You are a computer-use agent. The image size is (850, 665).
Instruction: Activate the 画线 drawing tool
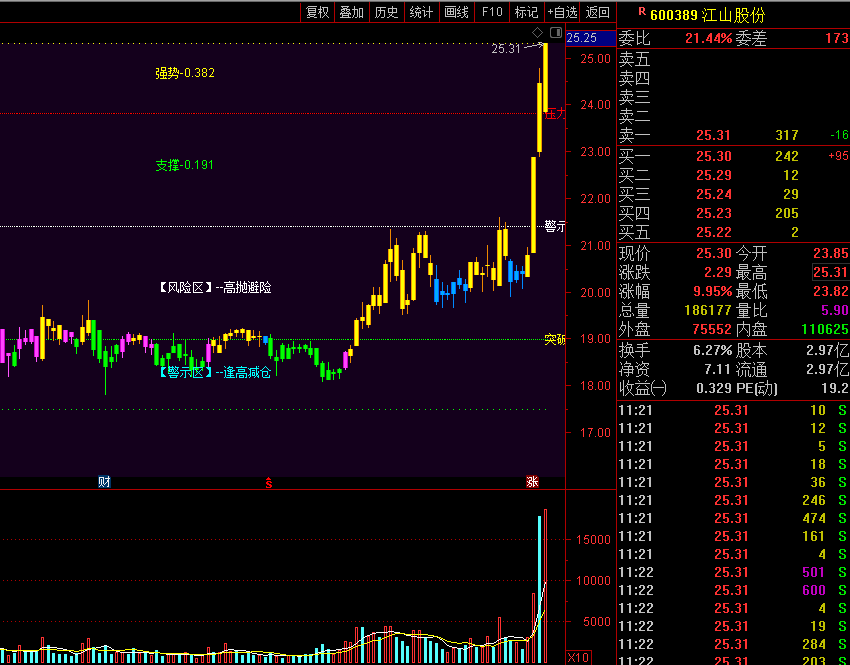[456, 12]
